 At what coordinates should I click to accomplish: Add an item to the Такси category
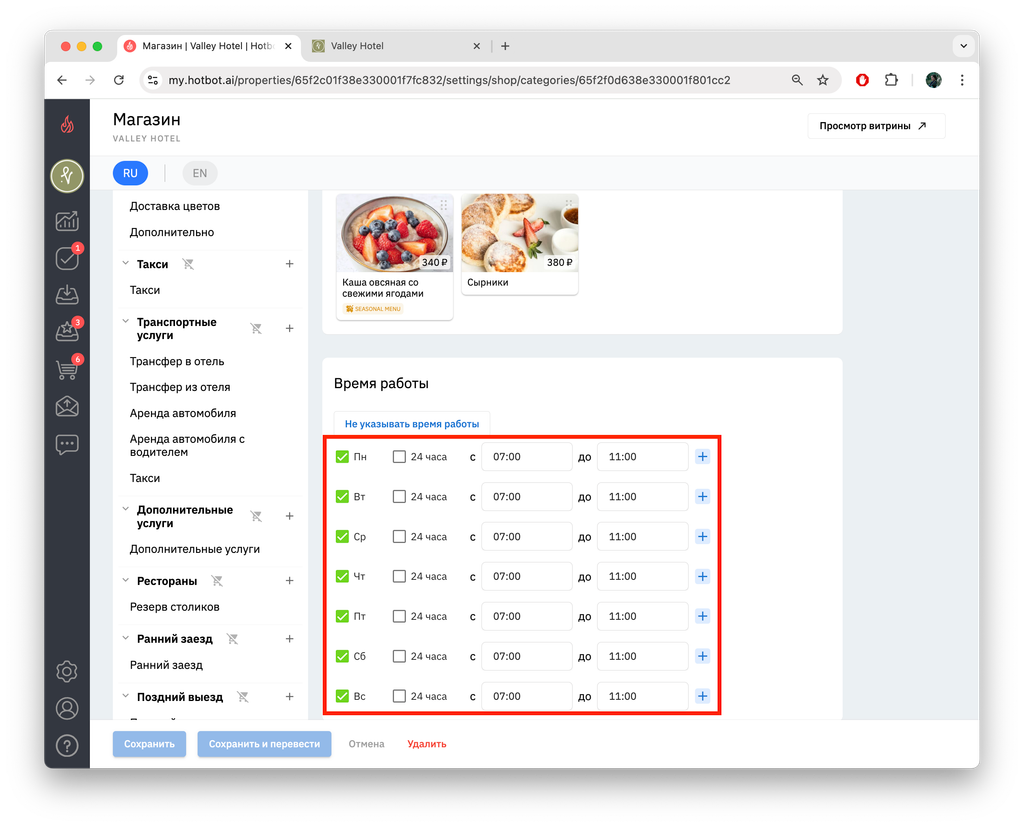point(289,264)
